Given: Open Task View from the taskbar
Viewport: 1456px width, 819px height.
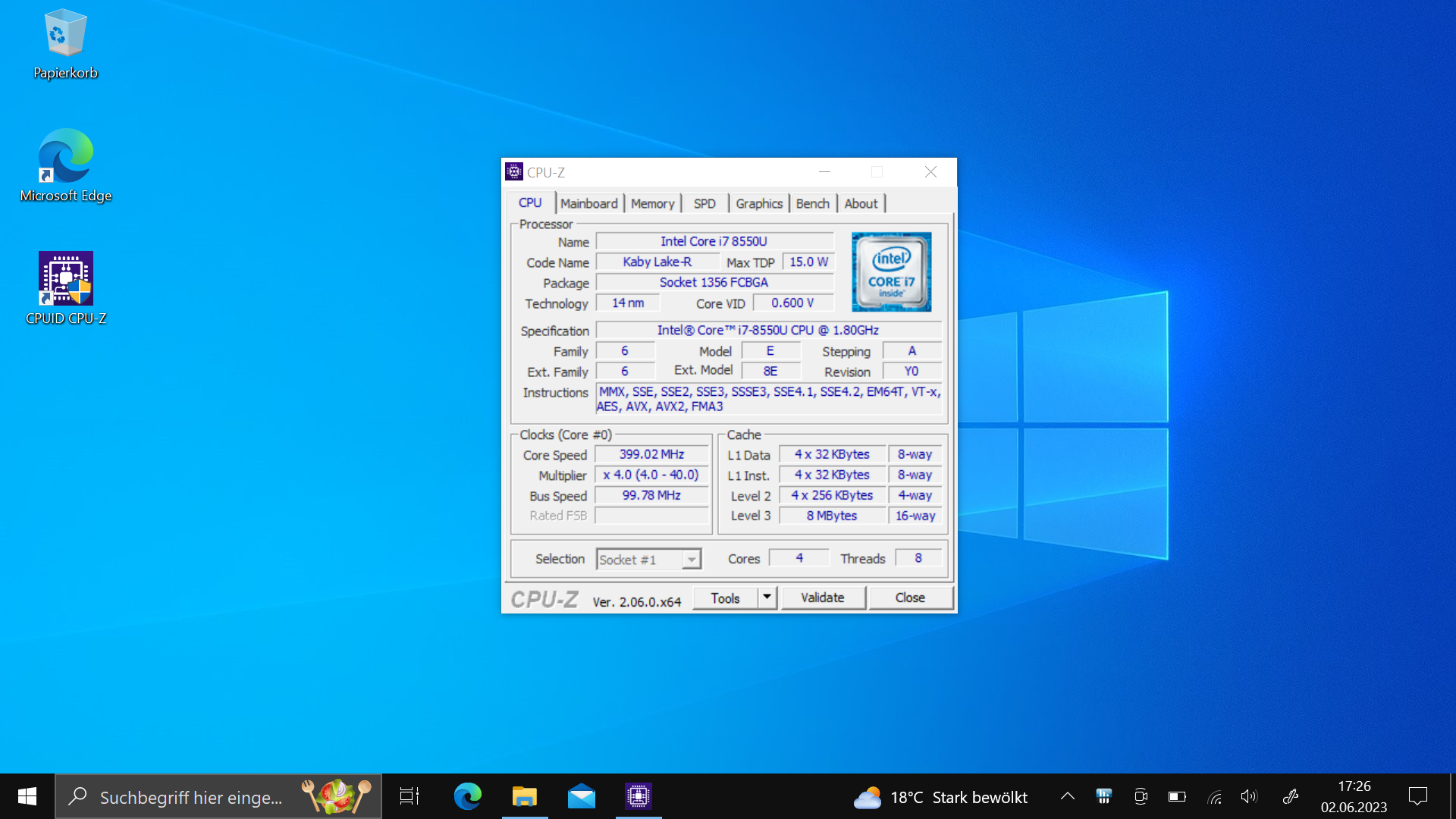Looking at the screenshot, I should click(x=409, y=796).
